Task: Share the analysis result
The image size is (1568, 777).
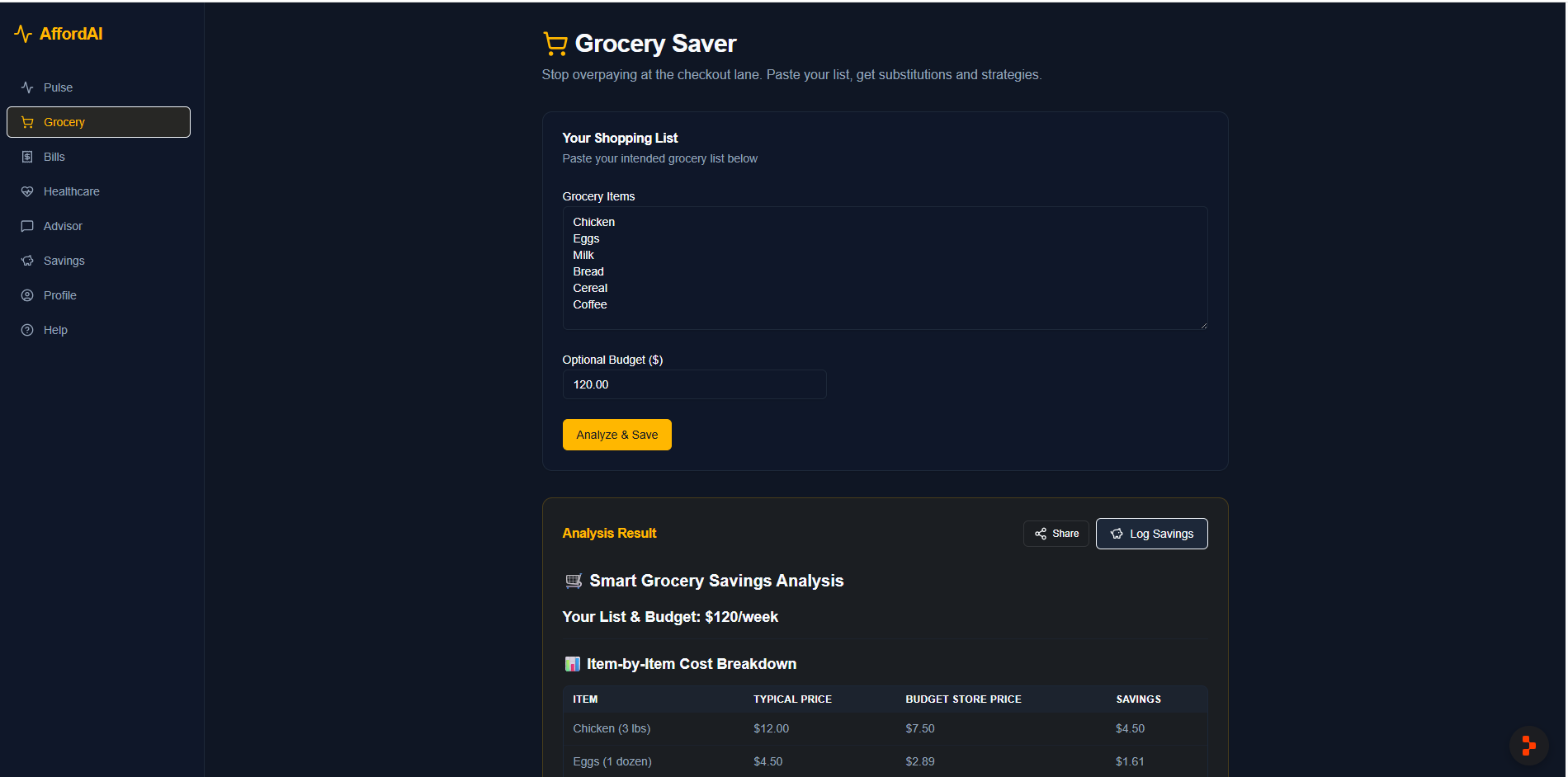Action: pos(1056,534)
